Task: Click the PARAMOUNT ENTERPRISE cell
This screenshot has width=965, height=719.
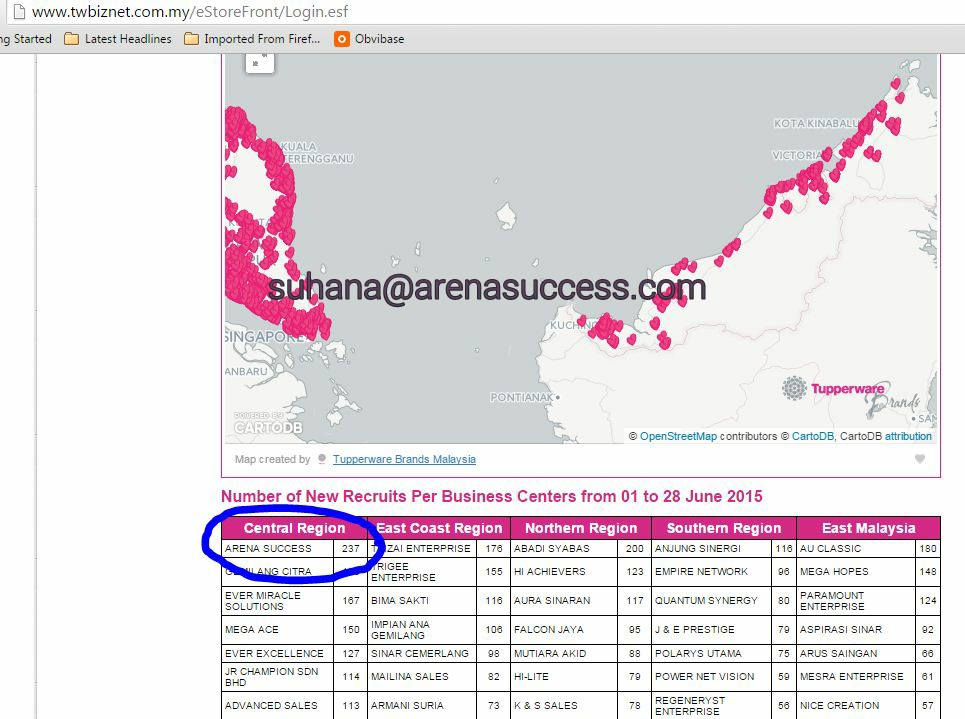Action: tap(855, 601)
